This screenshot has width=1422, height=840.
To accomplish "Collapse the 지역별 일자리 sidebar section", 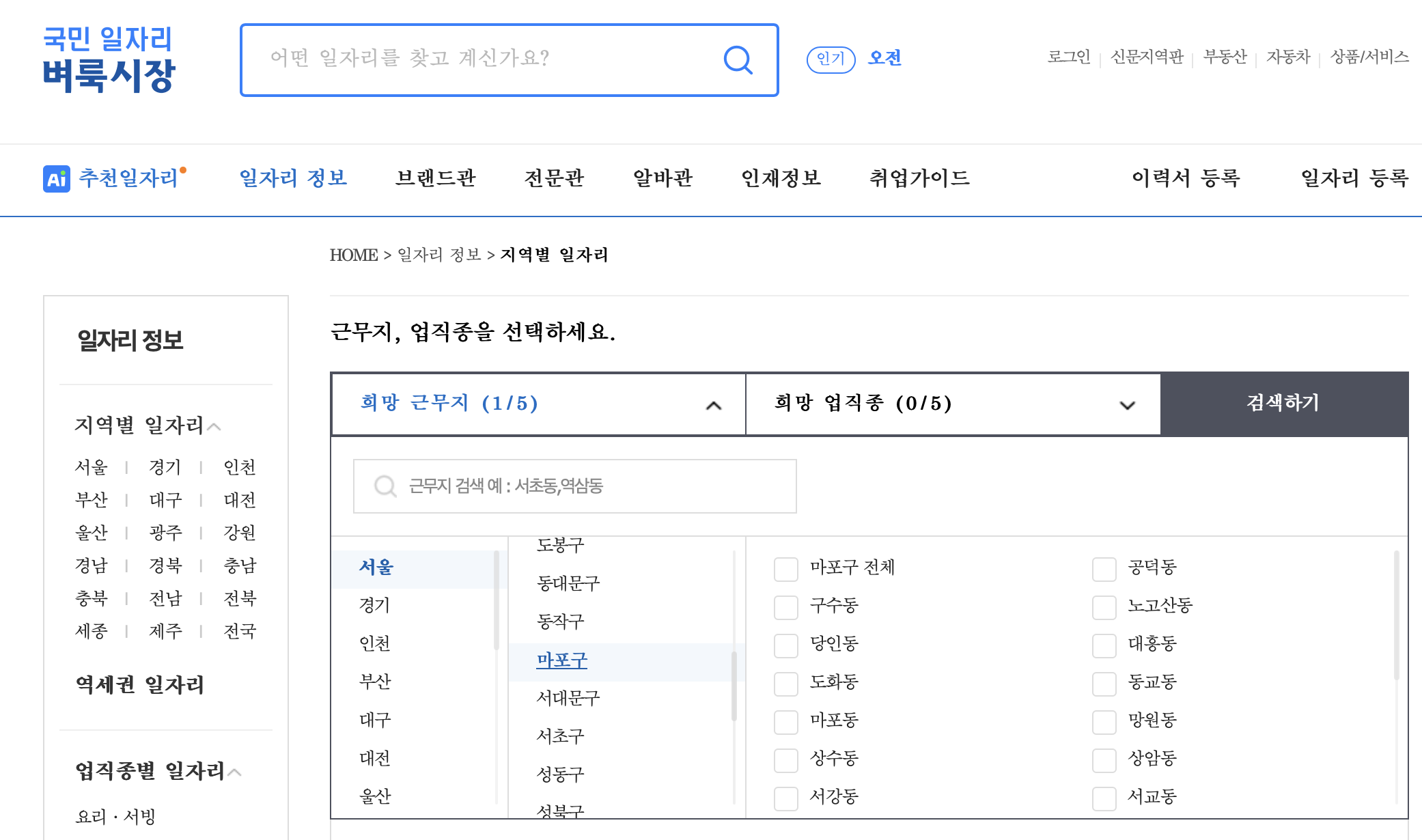I will (x=214, y=428).
